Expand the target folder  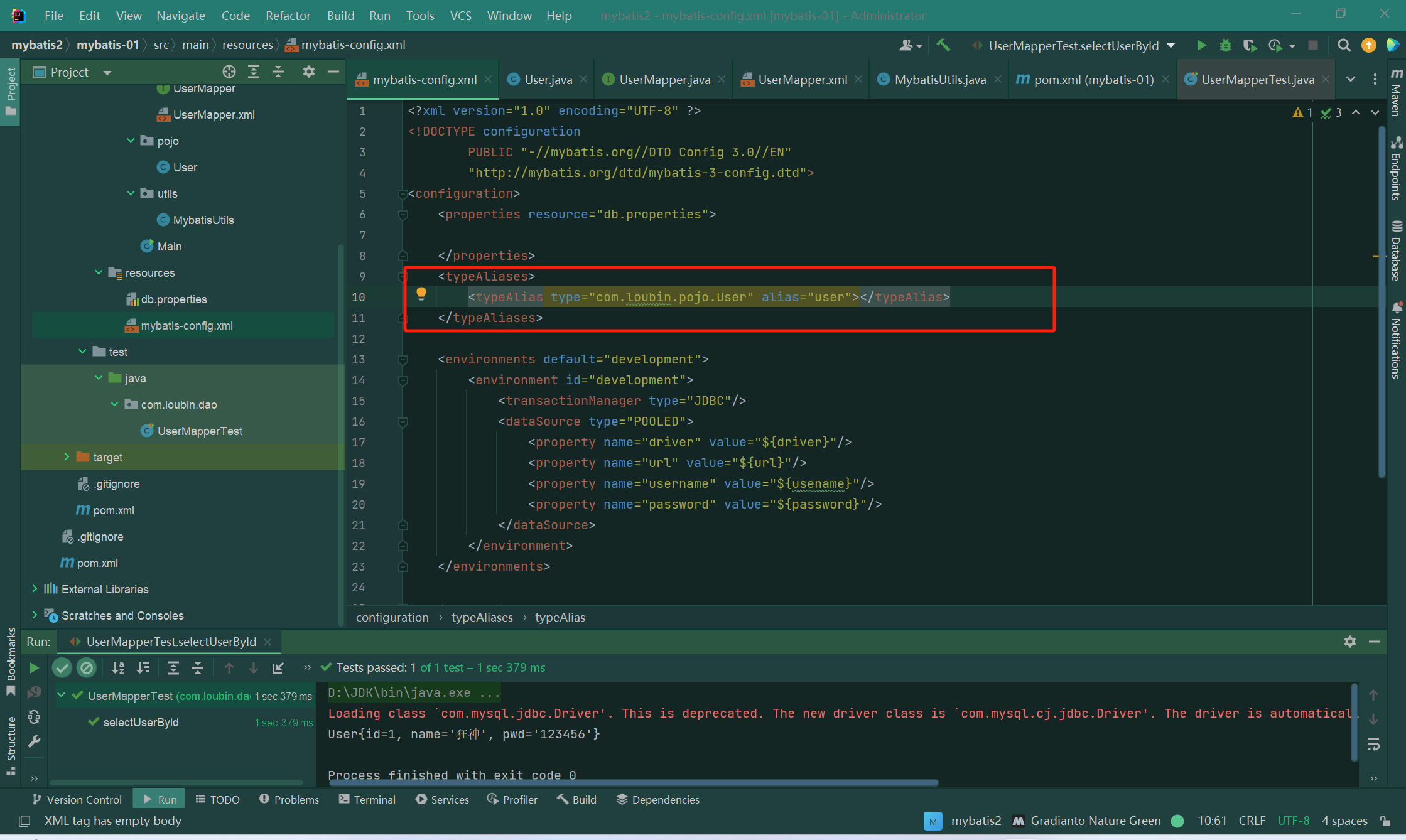(x=67, y=457)
